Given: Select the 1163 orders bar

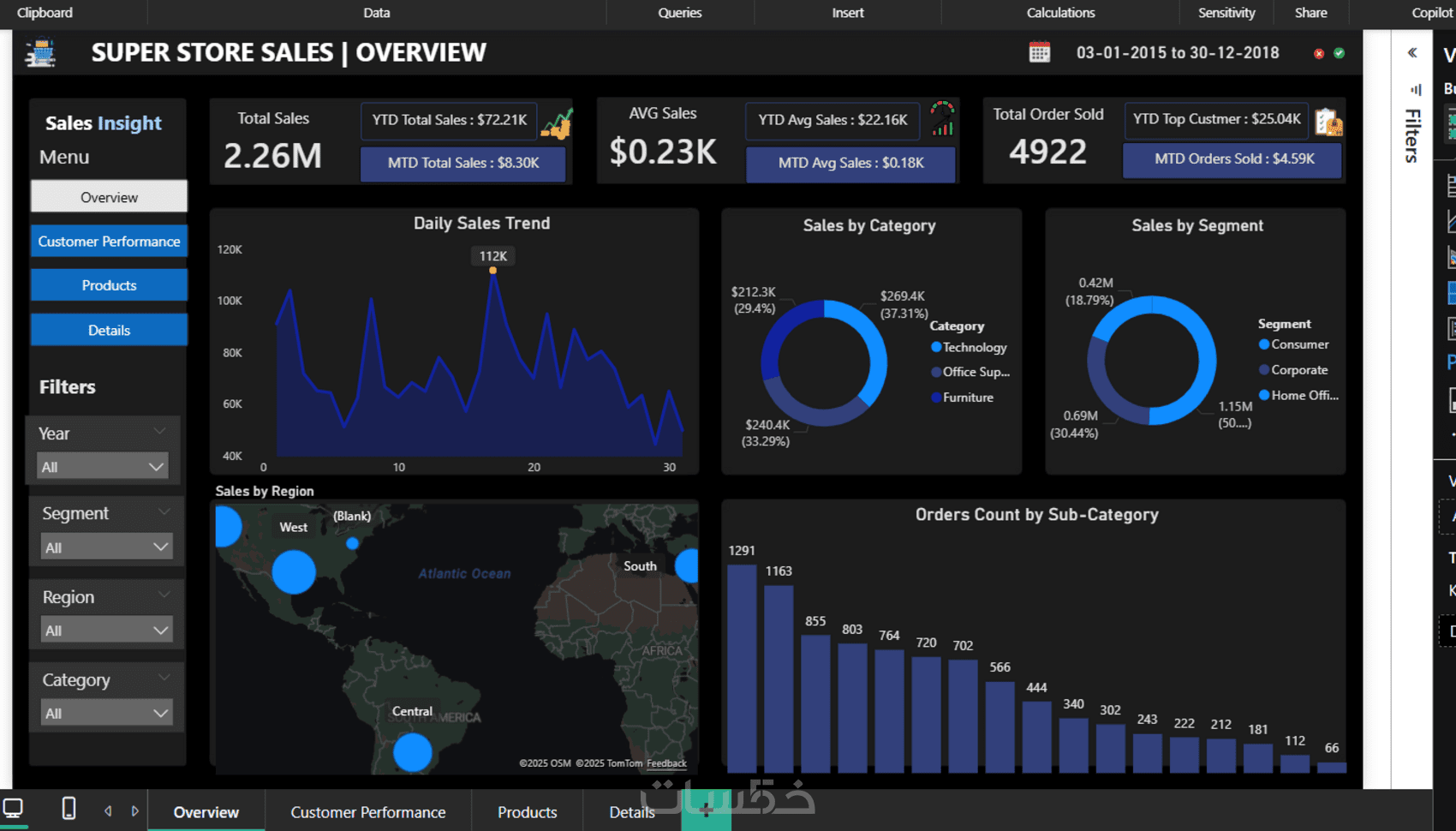Looking at the screenshot, I should [x=779, y=679].
